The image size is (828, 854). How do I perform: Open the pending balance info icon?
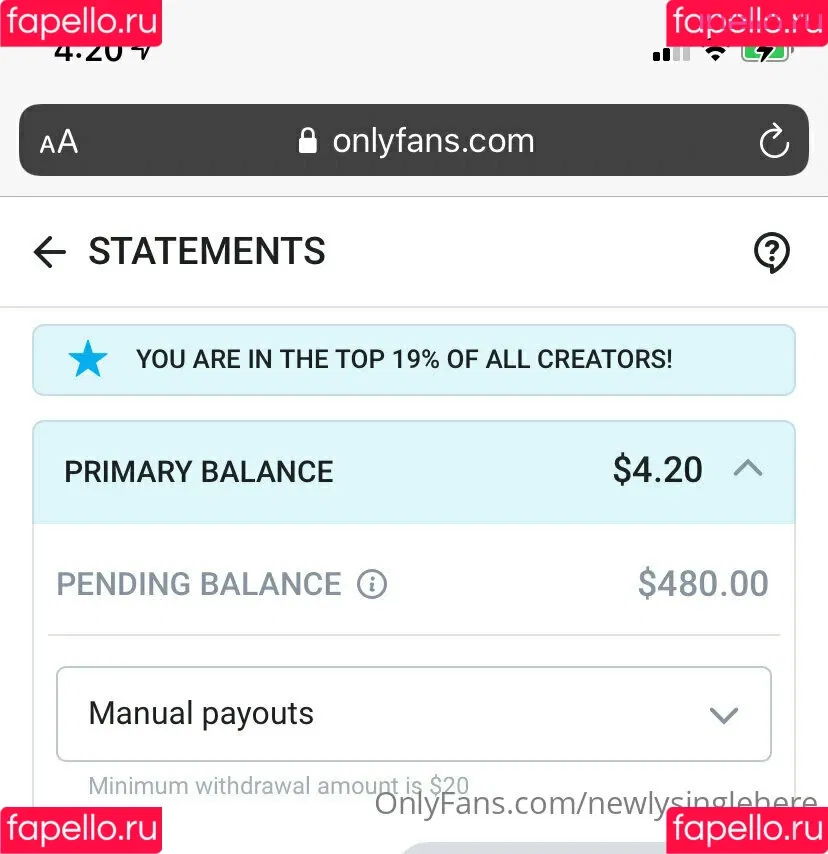372,584
